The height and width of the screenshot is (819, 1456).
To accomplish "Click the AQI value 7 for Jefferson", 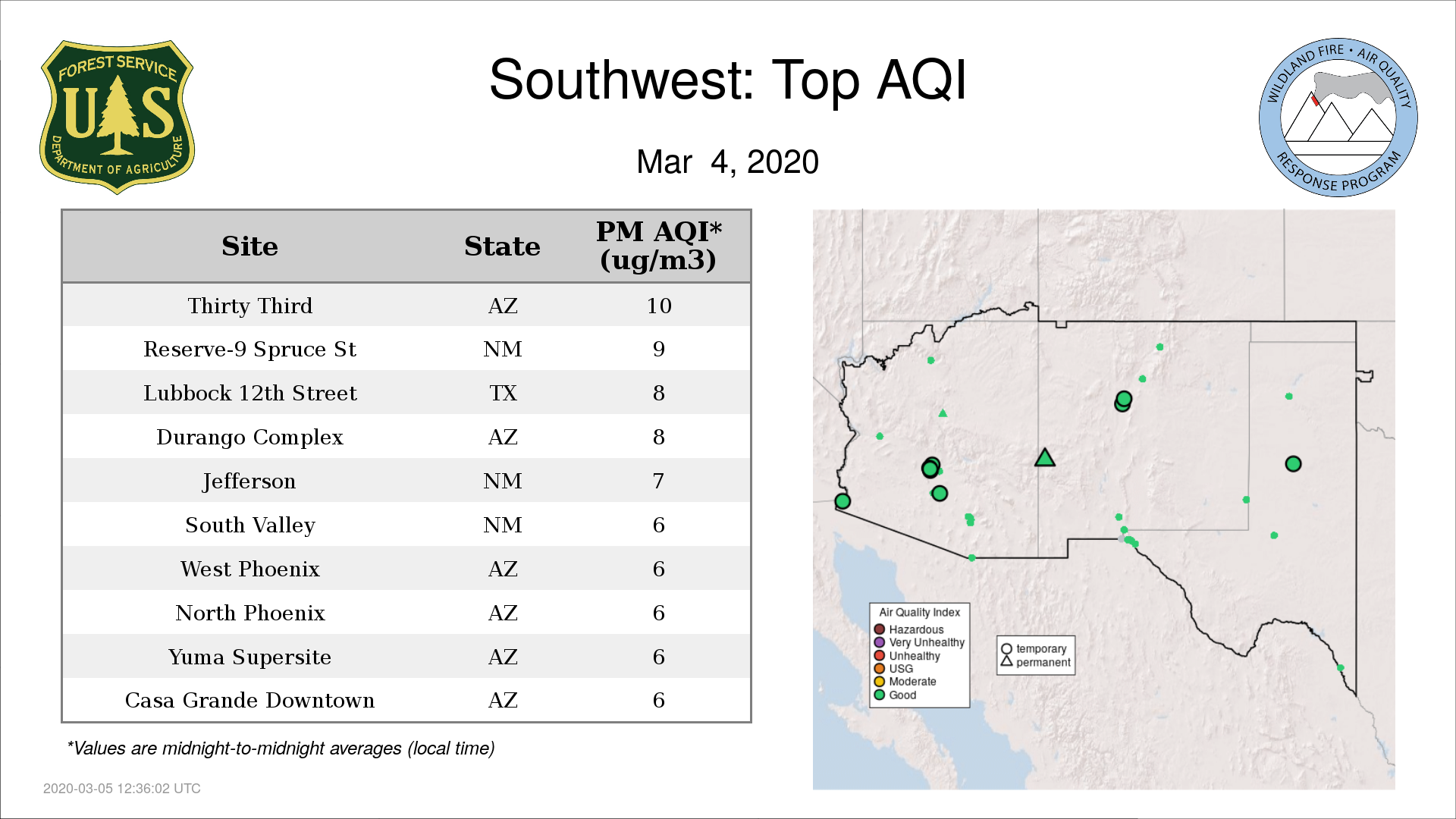I will pos(658,482).
